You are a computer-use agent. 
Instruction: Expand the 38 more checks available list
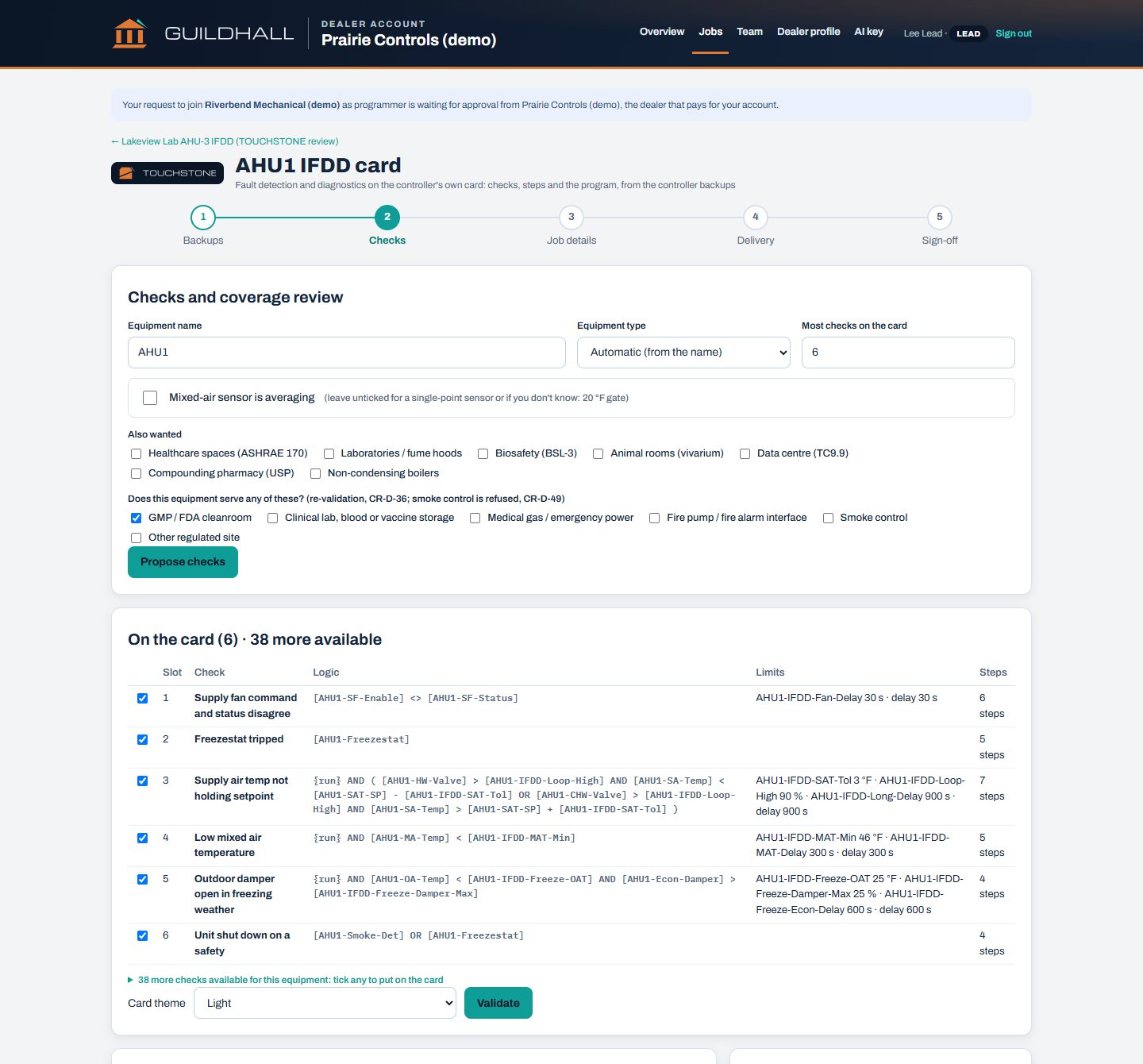[286, 980]
